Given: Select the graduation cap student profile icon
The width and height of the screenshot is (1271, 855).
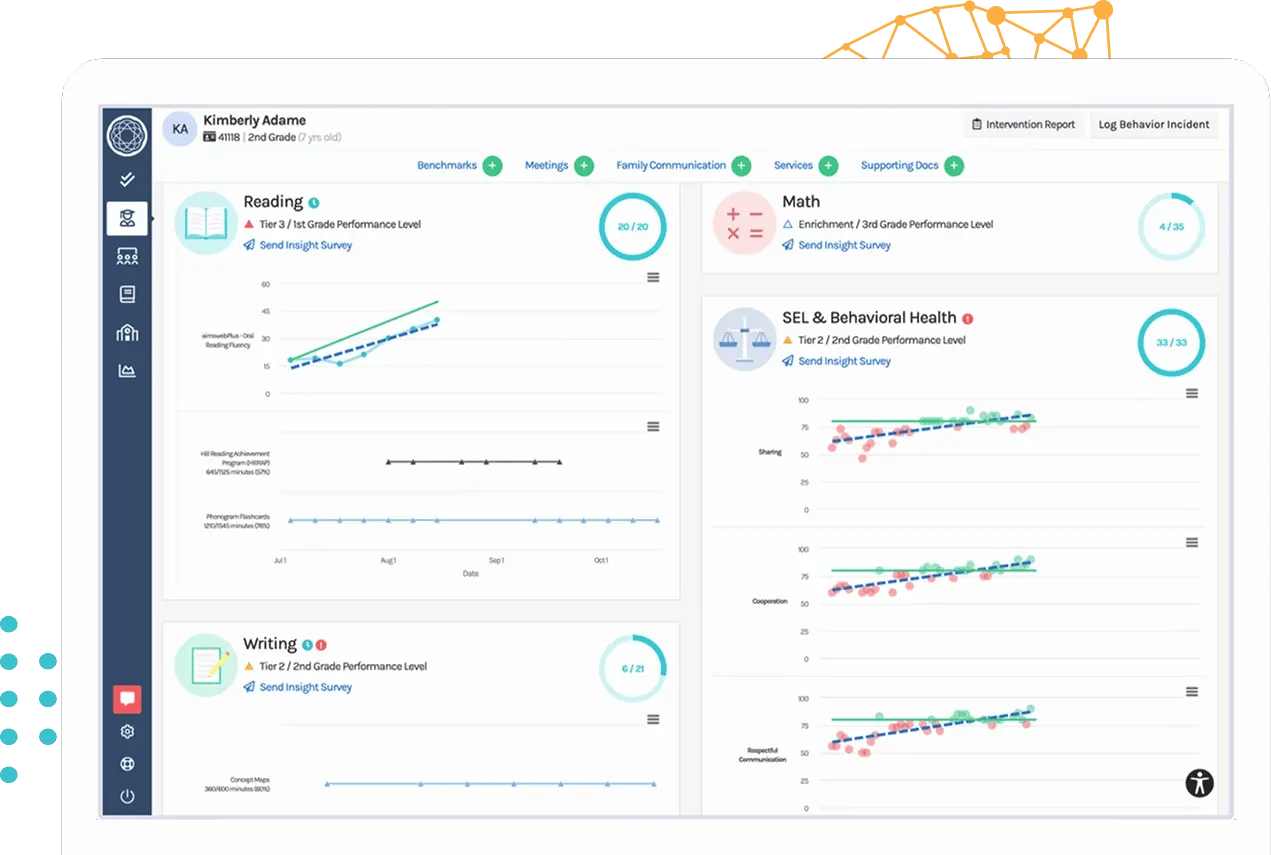Looking at the screenshot, I should tap(126, 218).
